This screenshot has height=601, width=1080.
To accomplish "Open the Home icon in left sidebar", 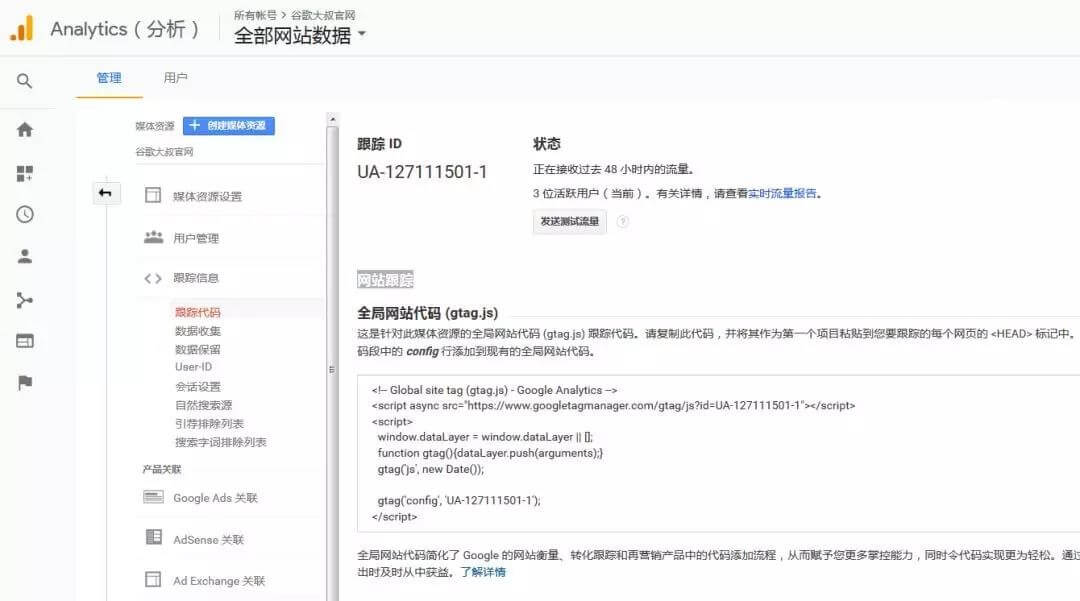I will coord(25,130).
